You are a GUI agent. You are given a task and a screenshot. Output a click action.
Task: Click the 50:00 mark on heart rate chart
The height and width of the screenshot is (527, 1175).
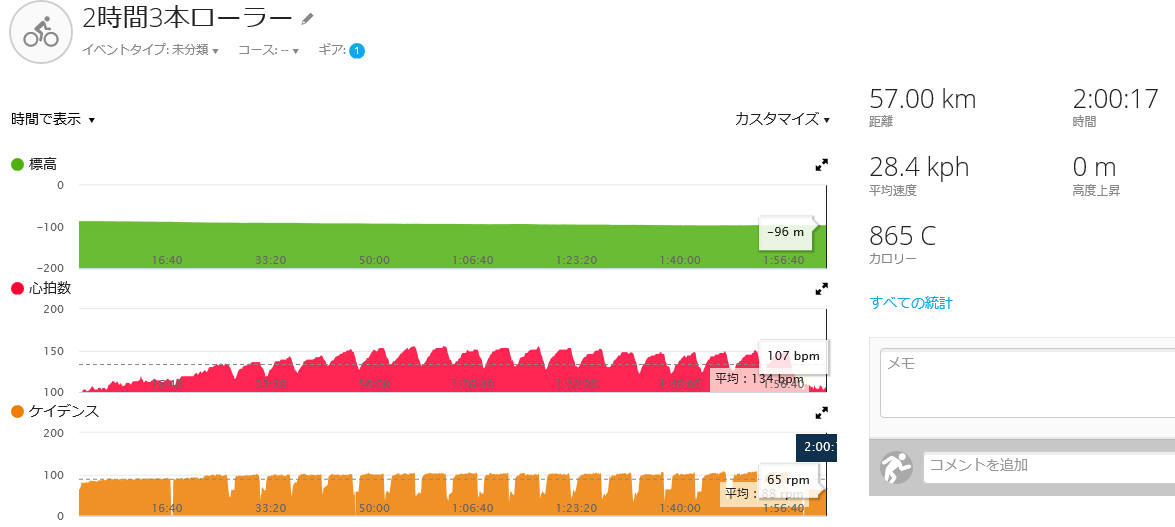click(374, 384)
